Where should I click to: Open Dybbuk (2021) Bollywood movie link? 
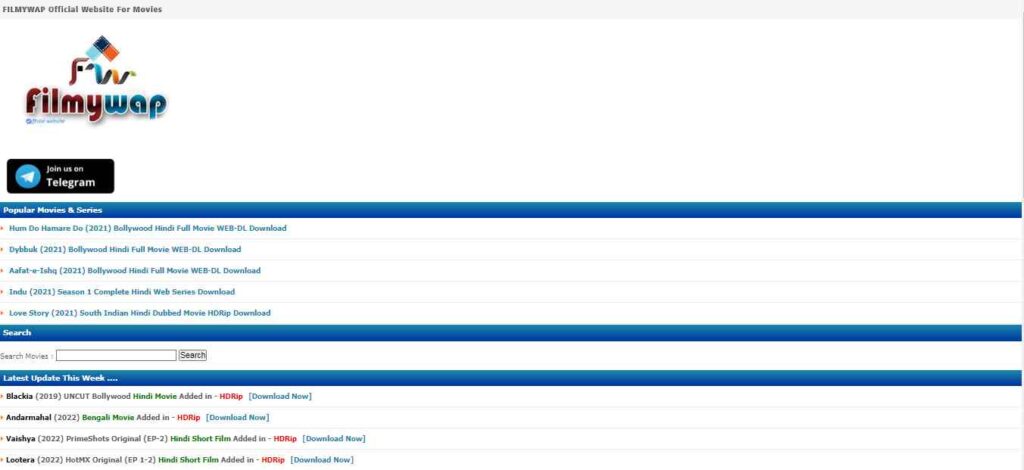coord(125,249)
